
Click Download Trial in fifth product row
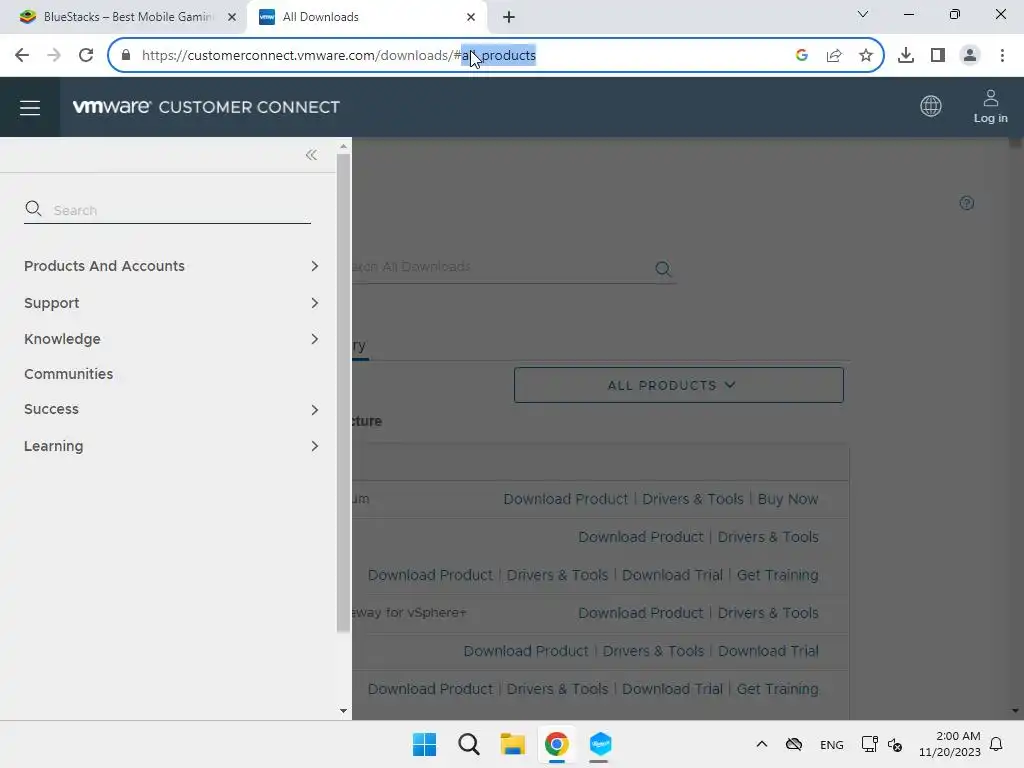[x=768, y=650]
